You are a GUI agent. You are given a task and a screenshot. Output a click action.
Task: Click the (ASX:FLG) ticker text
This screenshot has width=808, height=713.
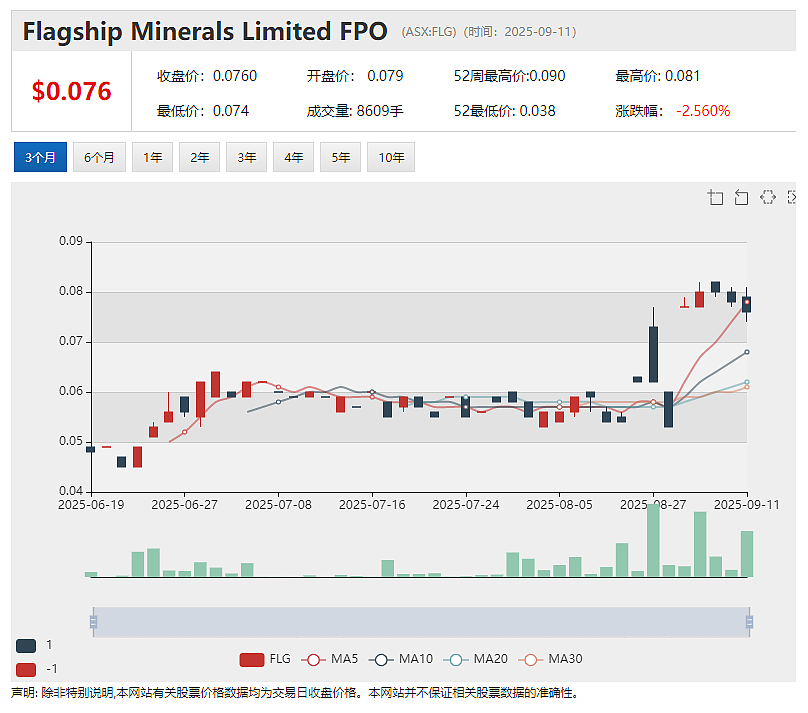[x=429, y=32]
